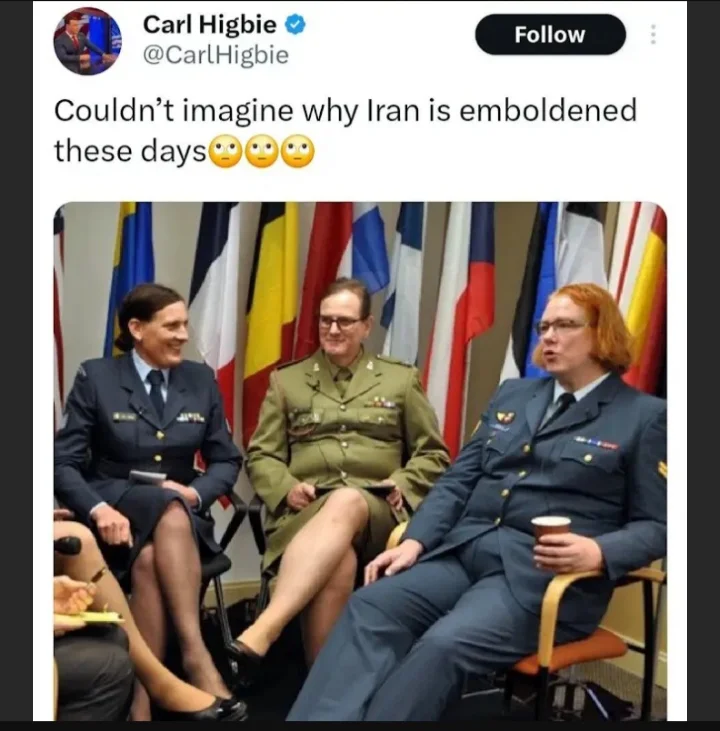Click the paper coffee cup in the photo
The image size is (720, 731).
click(x=551, y=541)
